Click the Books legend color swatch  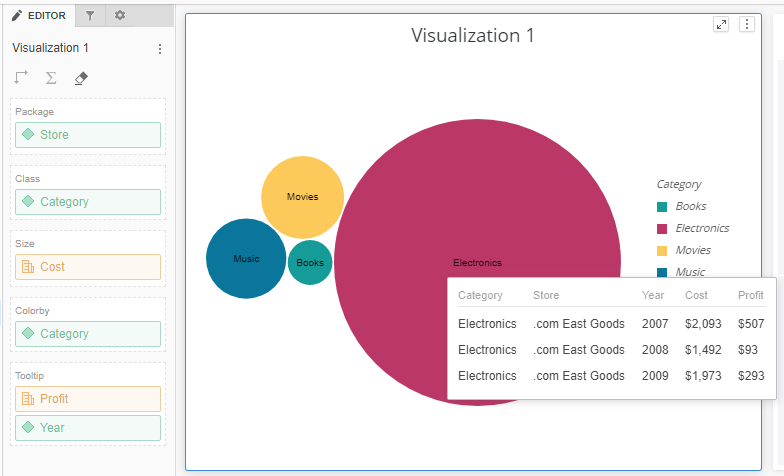pos(662,207)
